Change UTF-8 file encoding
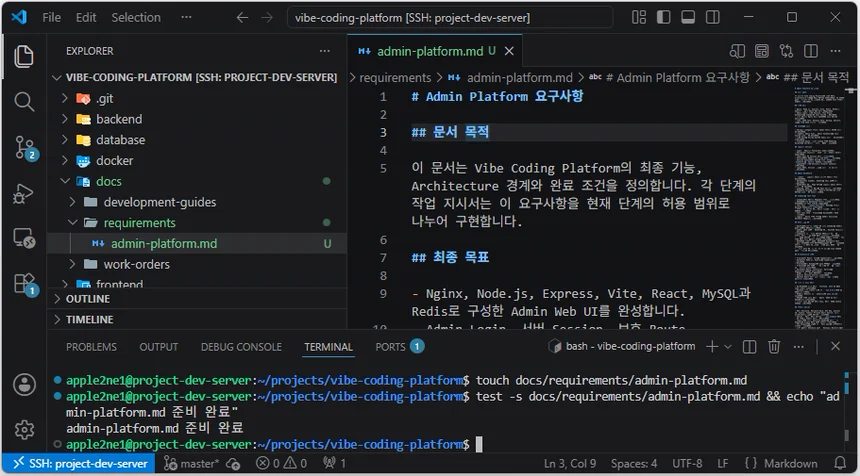860x476 pixels. tap(687, 463)
